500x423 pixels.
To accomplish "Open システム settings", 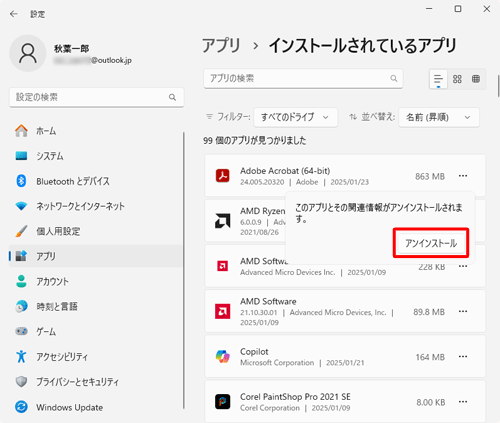I will [x=96, y=156].
